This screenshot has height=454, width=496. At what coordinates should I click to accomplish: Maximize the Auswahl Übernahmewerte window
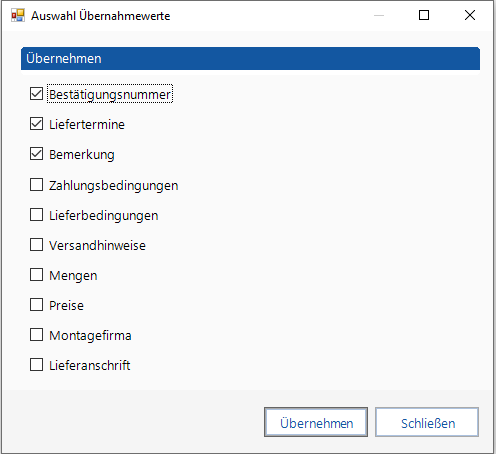coord(424,15)
